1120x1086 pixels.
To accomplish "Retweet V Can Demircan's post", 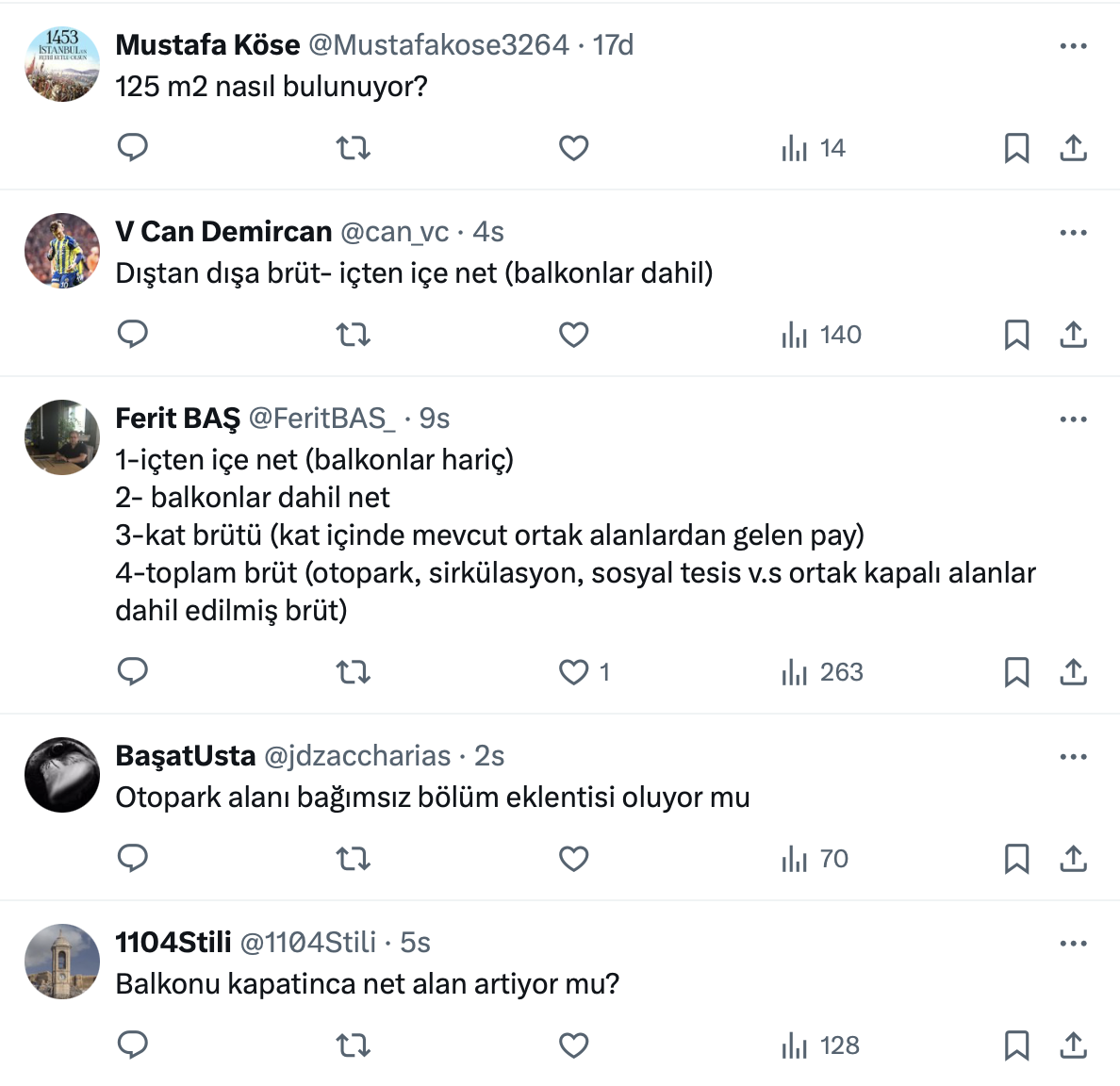I will (x=354, y=335).
